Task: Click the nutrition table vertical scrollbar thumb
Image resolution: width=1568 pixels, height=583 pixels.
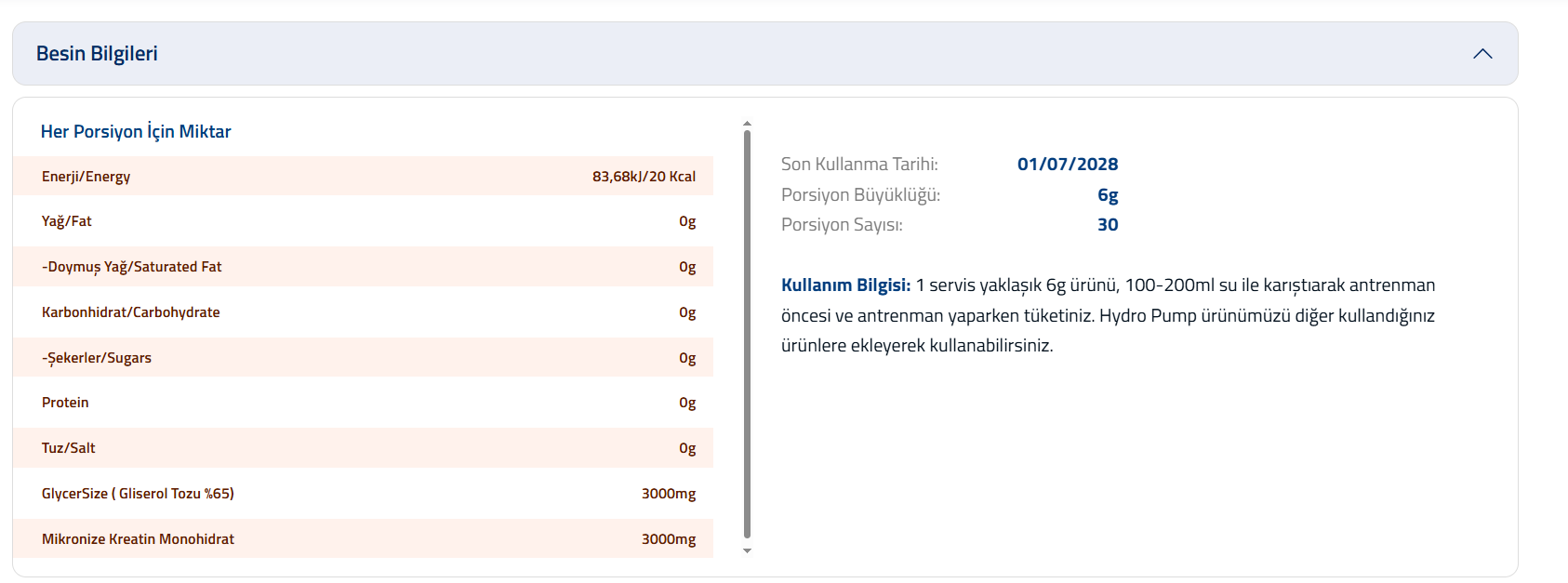Action: point(747,335)
